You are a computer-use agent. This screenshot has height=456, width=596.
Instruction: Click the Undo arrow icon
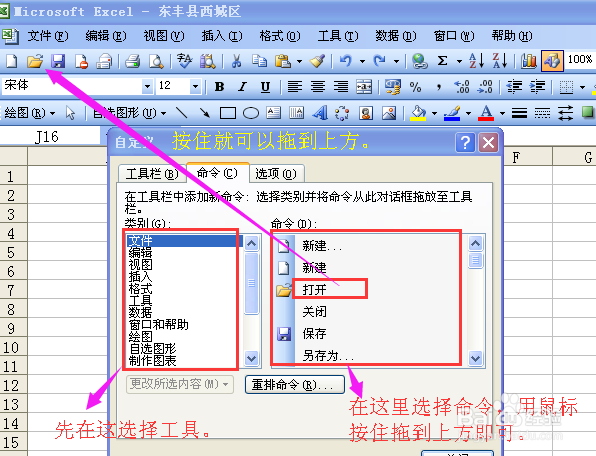[346, 61]
